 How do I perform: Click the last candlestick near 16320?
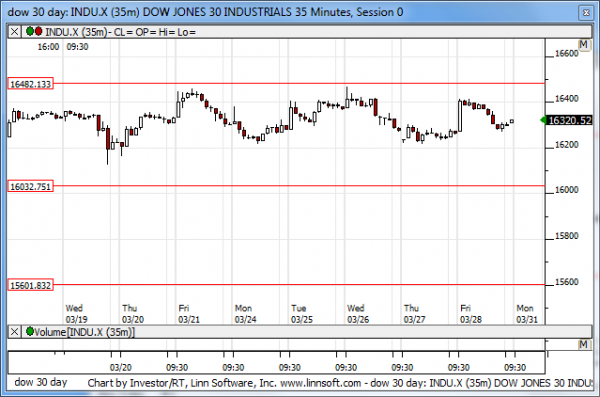pos(512,121)
